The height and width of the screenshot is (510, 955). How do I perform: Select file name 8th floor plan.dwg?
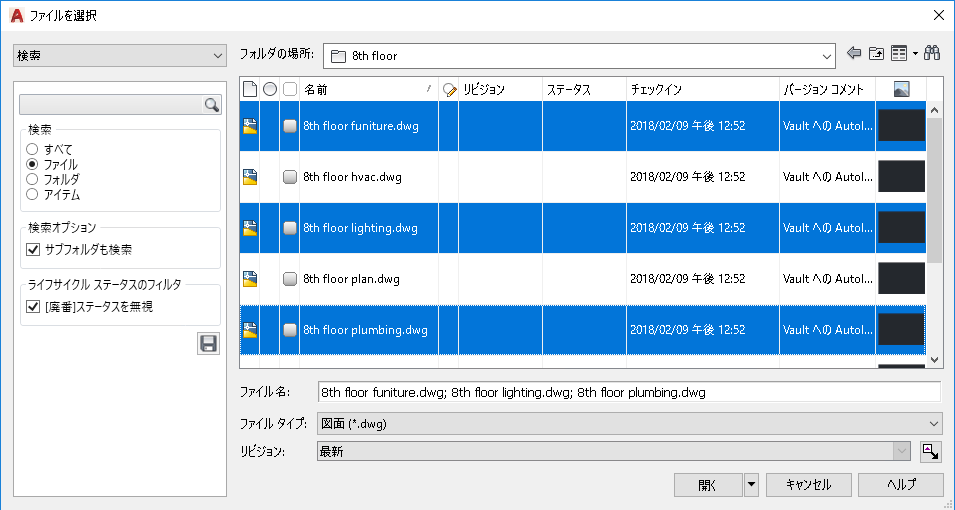tap(351, 280)
